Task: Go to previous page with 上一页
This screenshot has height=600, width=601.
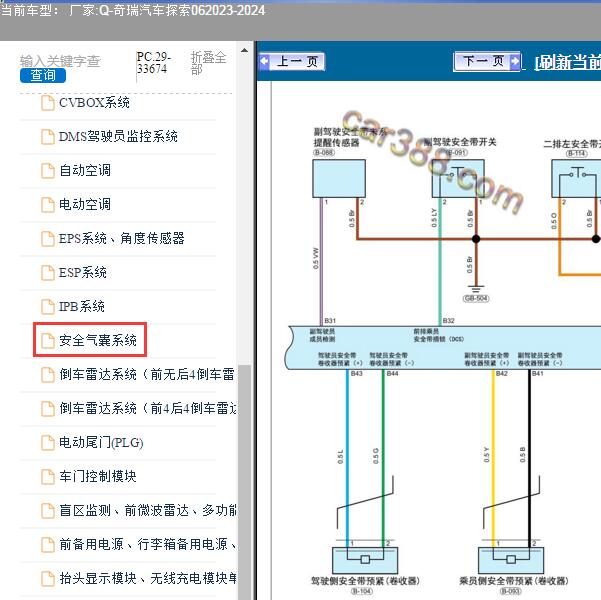Action: click(x=292, y=61)
